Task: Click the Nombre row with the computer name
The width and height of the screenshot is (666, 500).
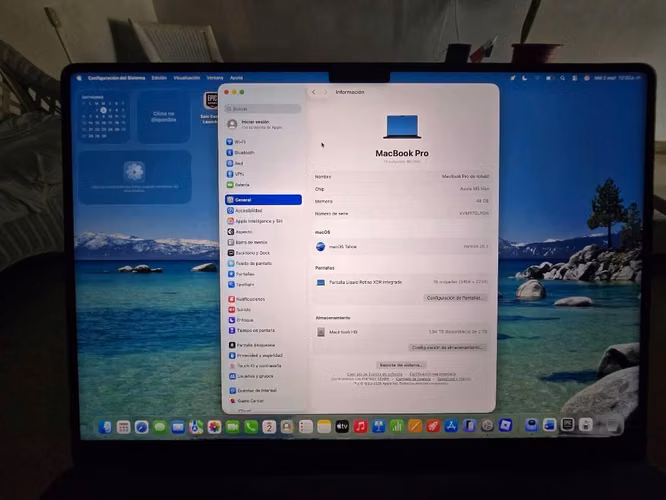Action: pos(401,176)
